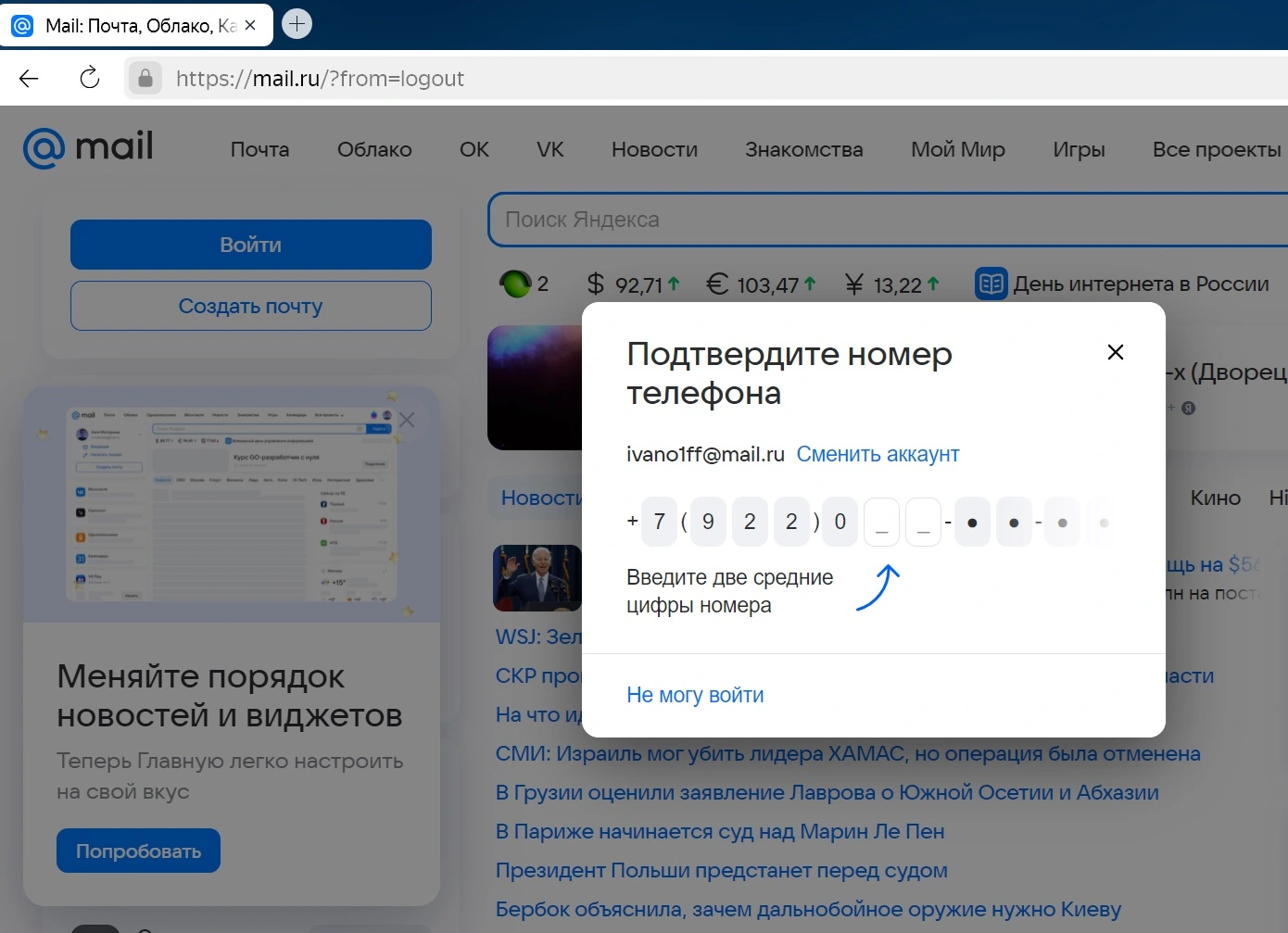Open Почта in top navigation
This screenshot has height=933, width=1288.
[259, 149]
